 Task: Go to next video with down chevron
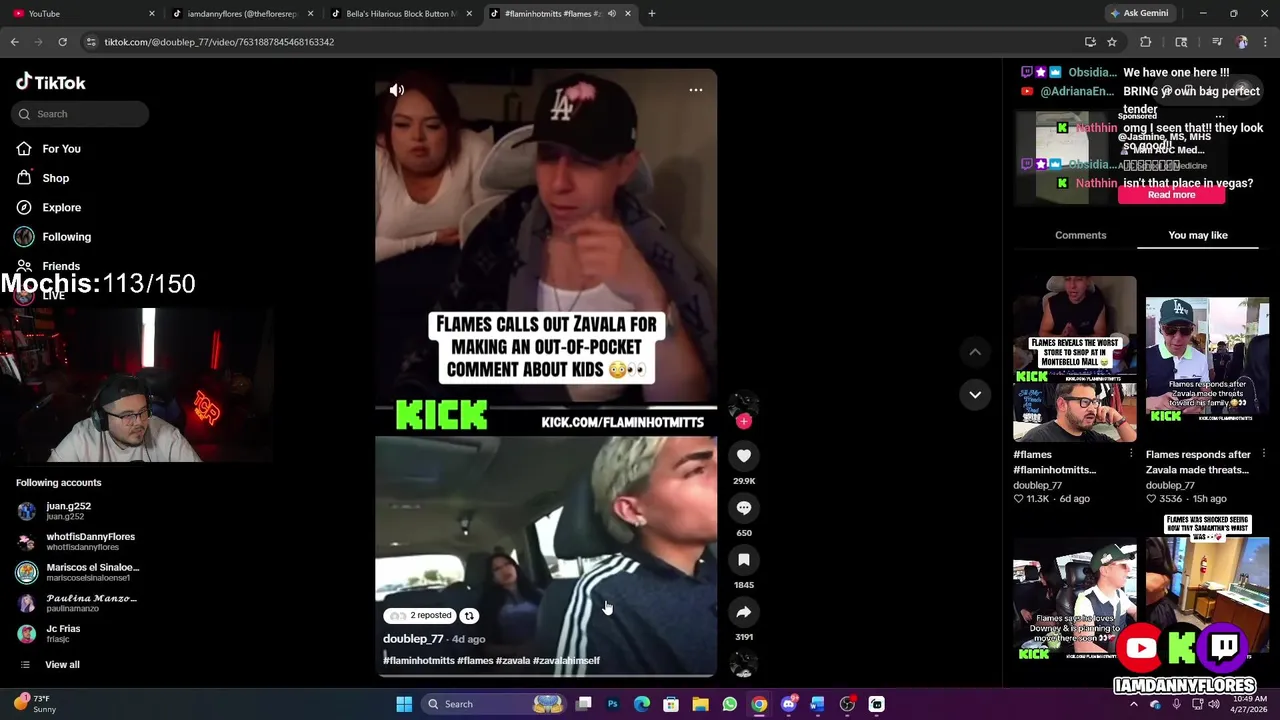pos(975,394)
